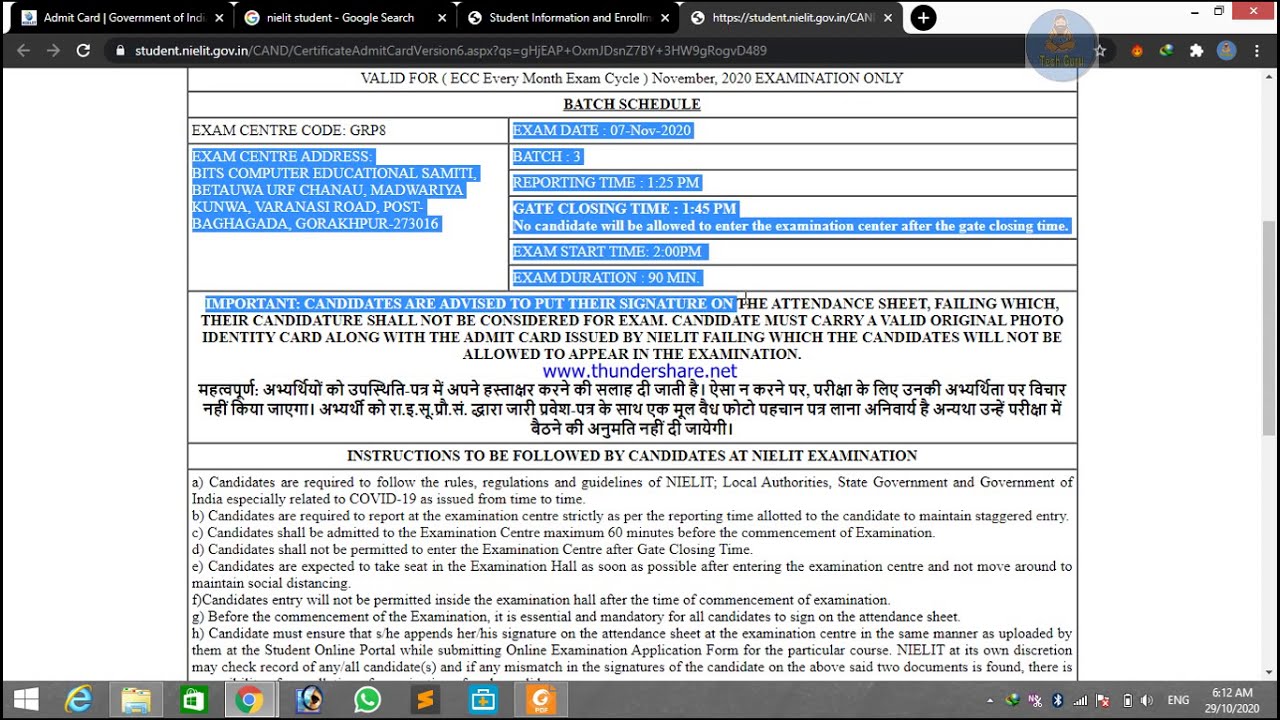Click the VALID FOR ECC November 2020 line
This screenshot has width=1280, height=720.
[632, 78]
